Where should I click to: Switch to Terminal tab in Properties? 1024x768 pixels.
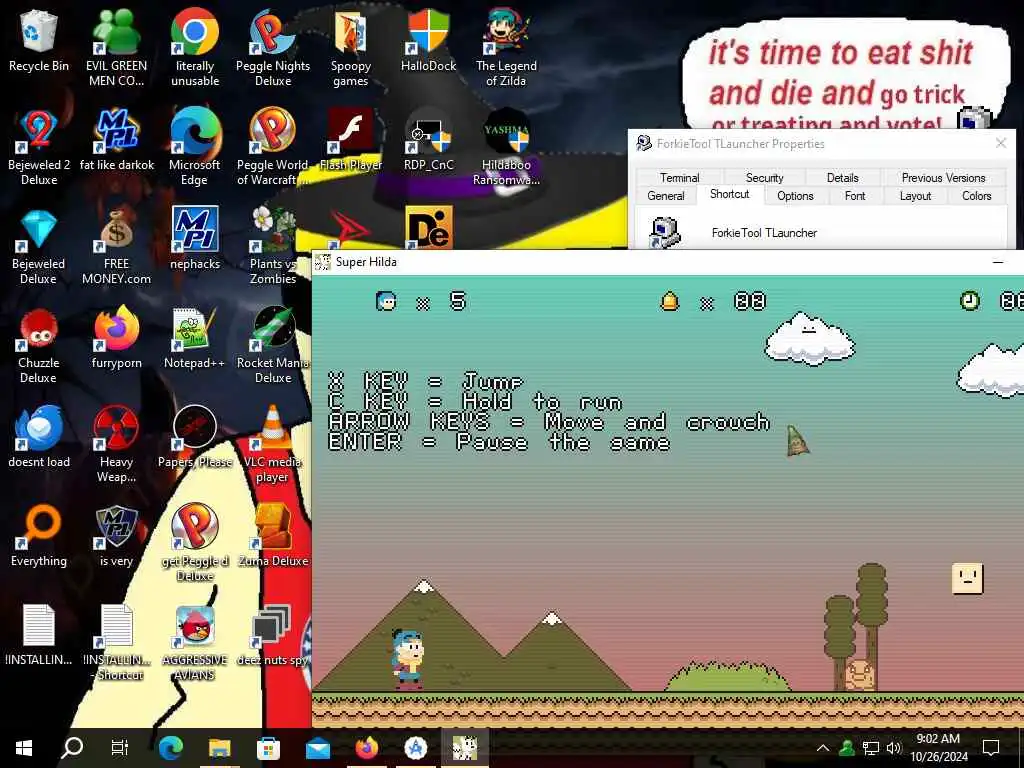(679, 178)
